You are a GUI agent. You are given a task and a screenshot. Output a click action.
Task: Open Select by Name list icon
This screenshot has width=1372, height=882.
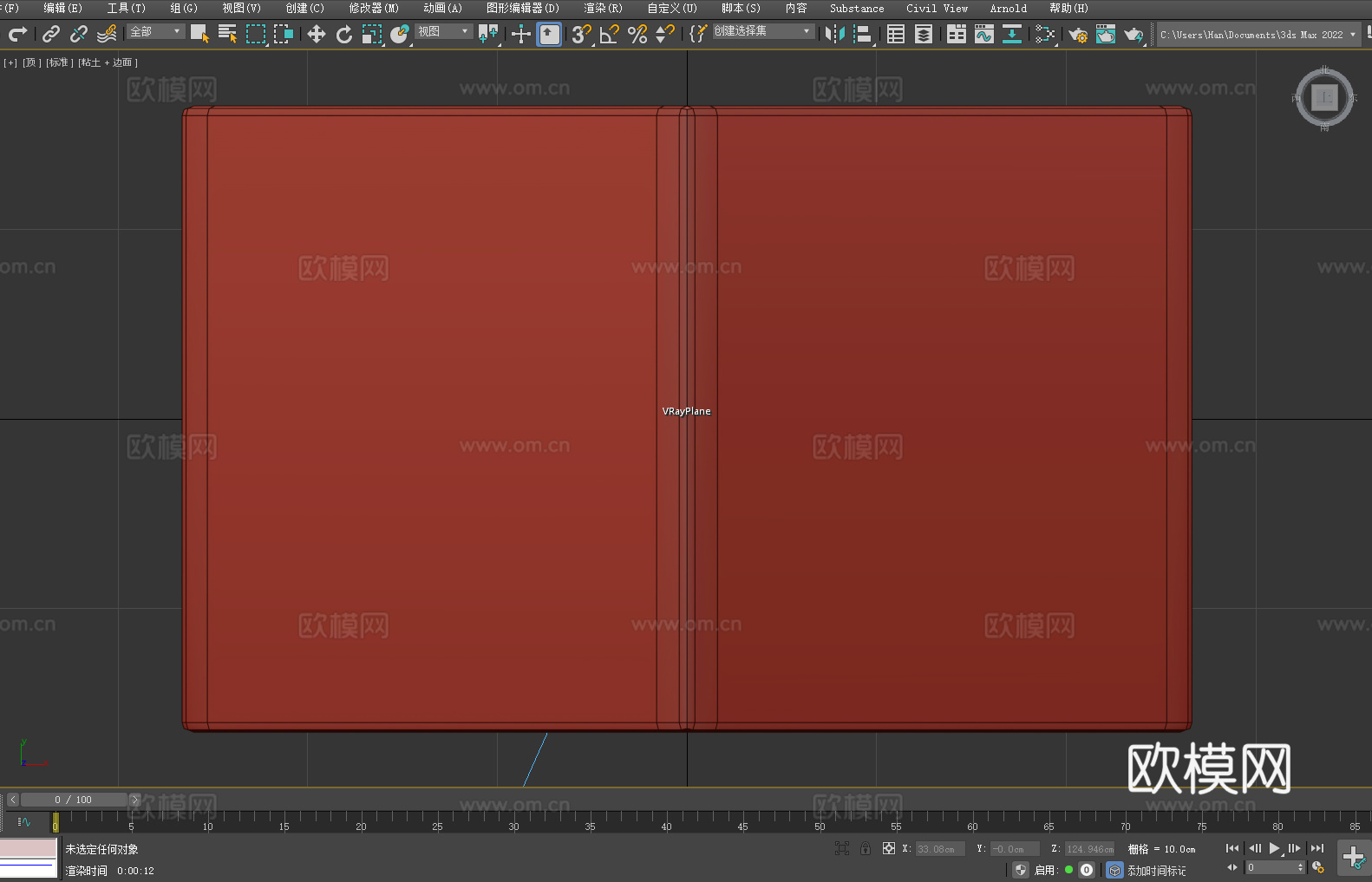coord(227,34)
